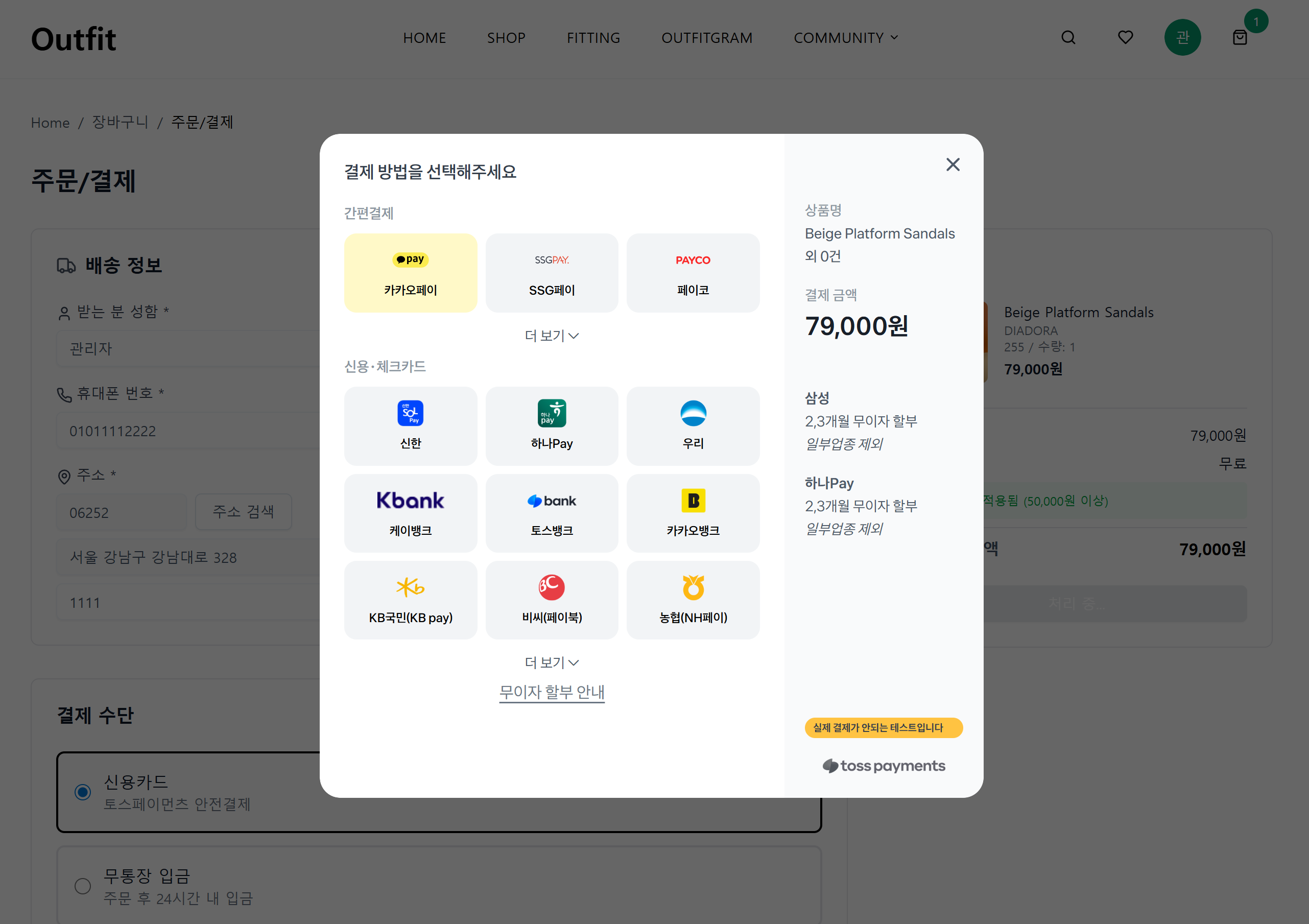Select KB Kookmin KB pay card
Screen dimensions: 1309x924
pos(411,600)
